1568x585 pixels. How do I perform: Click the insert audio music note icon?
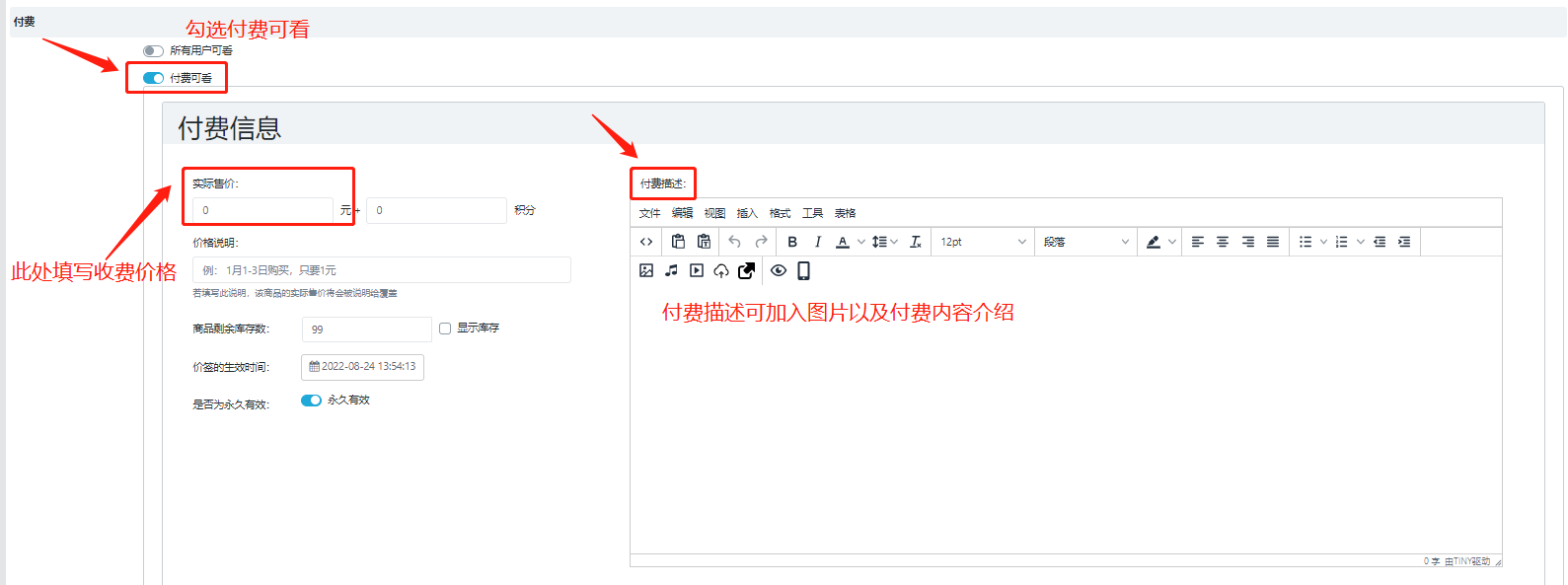tap(671, 270)
